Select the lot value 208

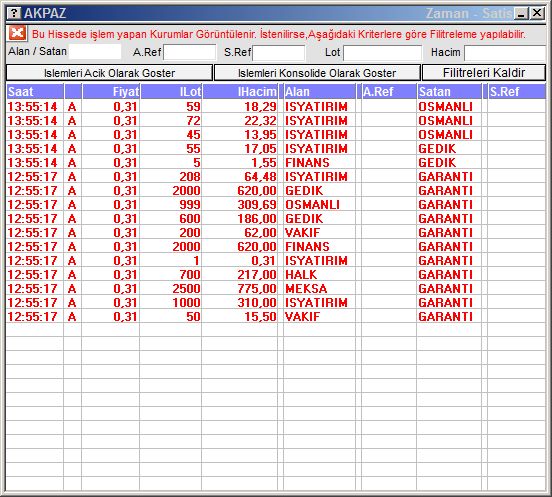pos(190,177)
